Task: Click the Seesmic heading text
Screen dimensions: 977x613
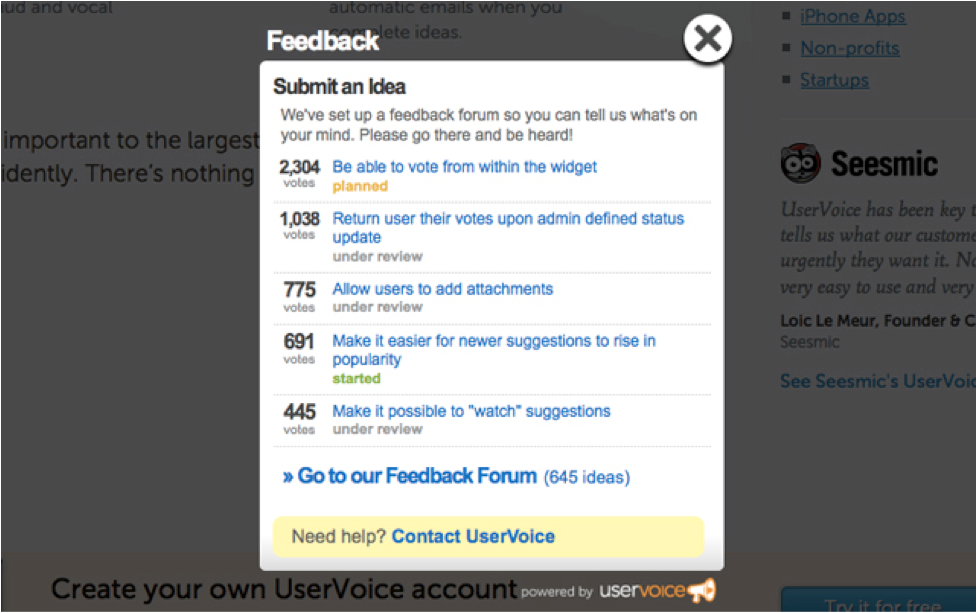Action: point(884,164)
